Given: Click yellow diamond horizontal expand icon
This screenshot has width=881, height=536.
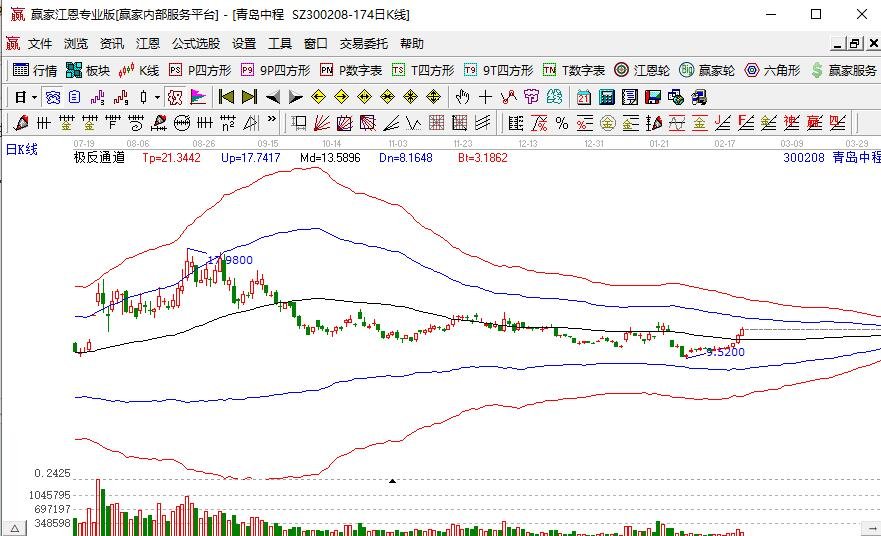Looking at the screenshot, I should click(365, 97).
